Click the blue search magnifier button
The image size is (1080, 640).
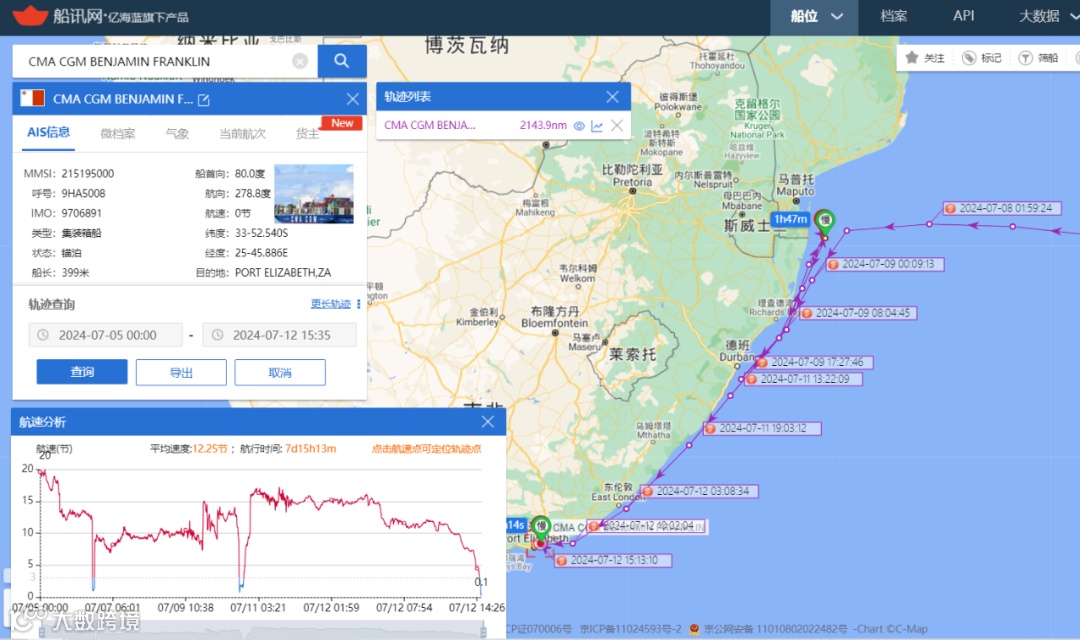(x=342, y=61)
